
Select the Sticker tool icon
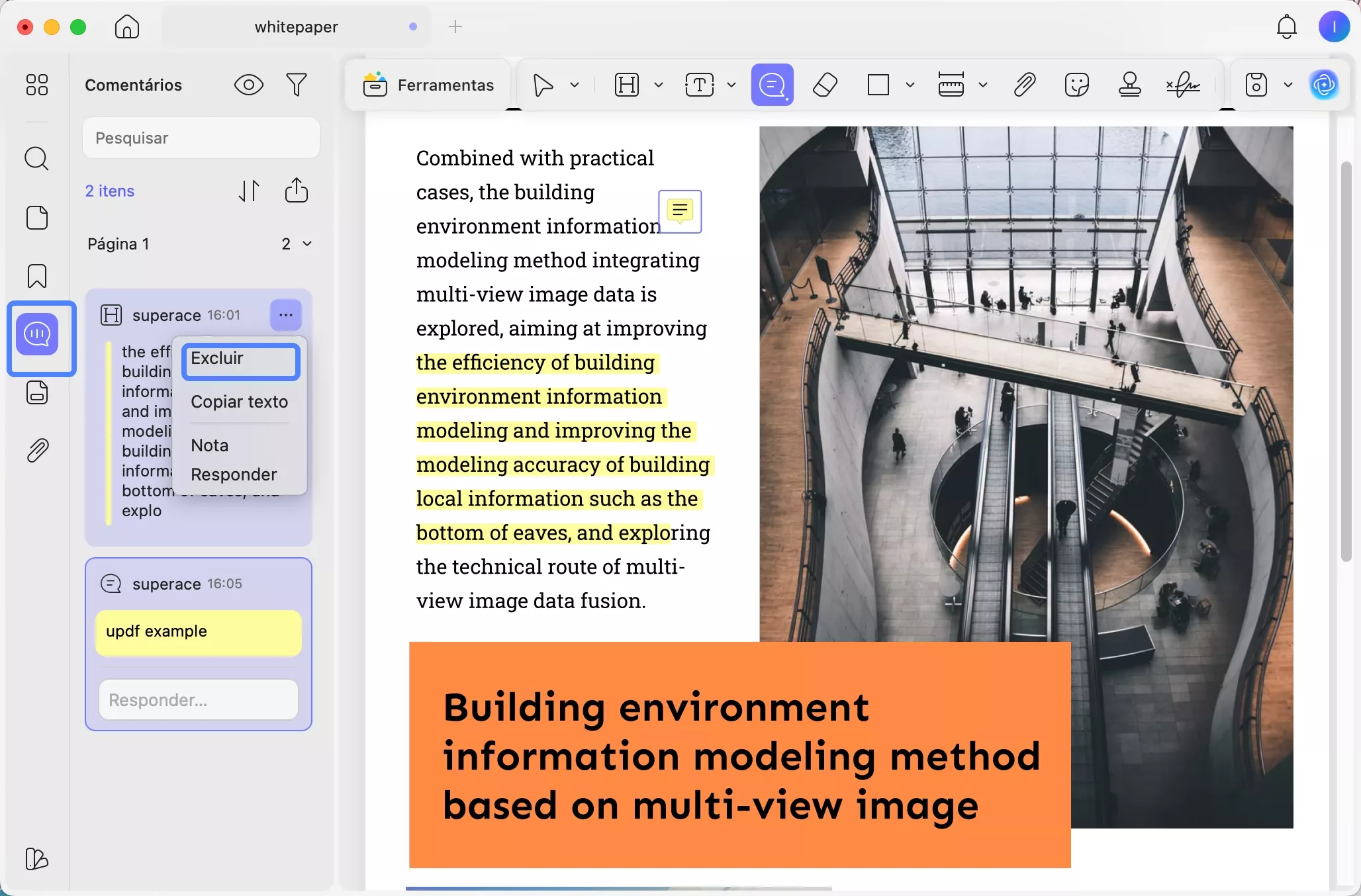1076,85
